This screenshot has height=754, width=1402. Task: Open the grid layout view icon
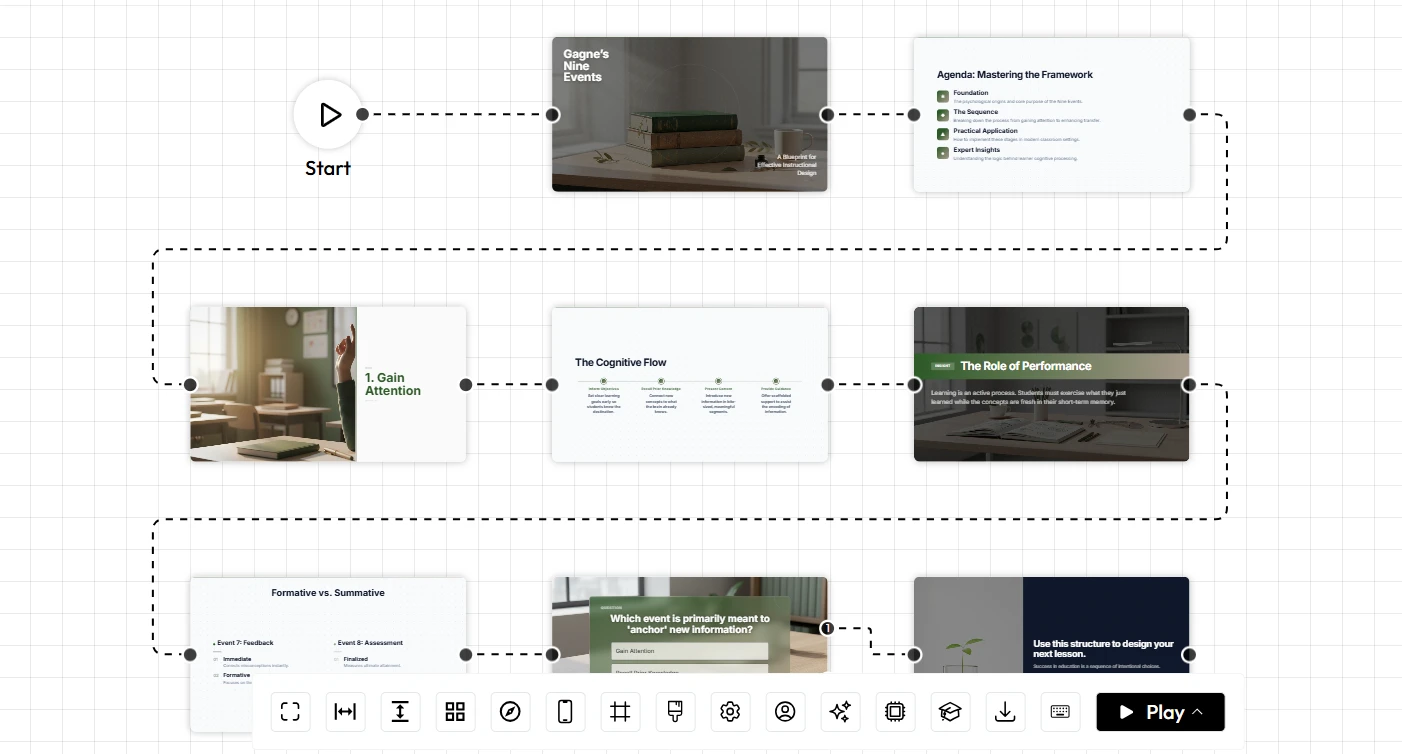(x=455, y=712)
